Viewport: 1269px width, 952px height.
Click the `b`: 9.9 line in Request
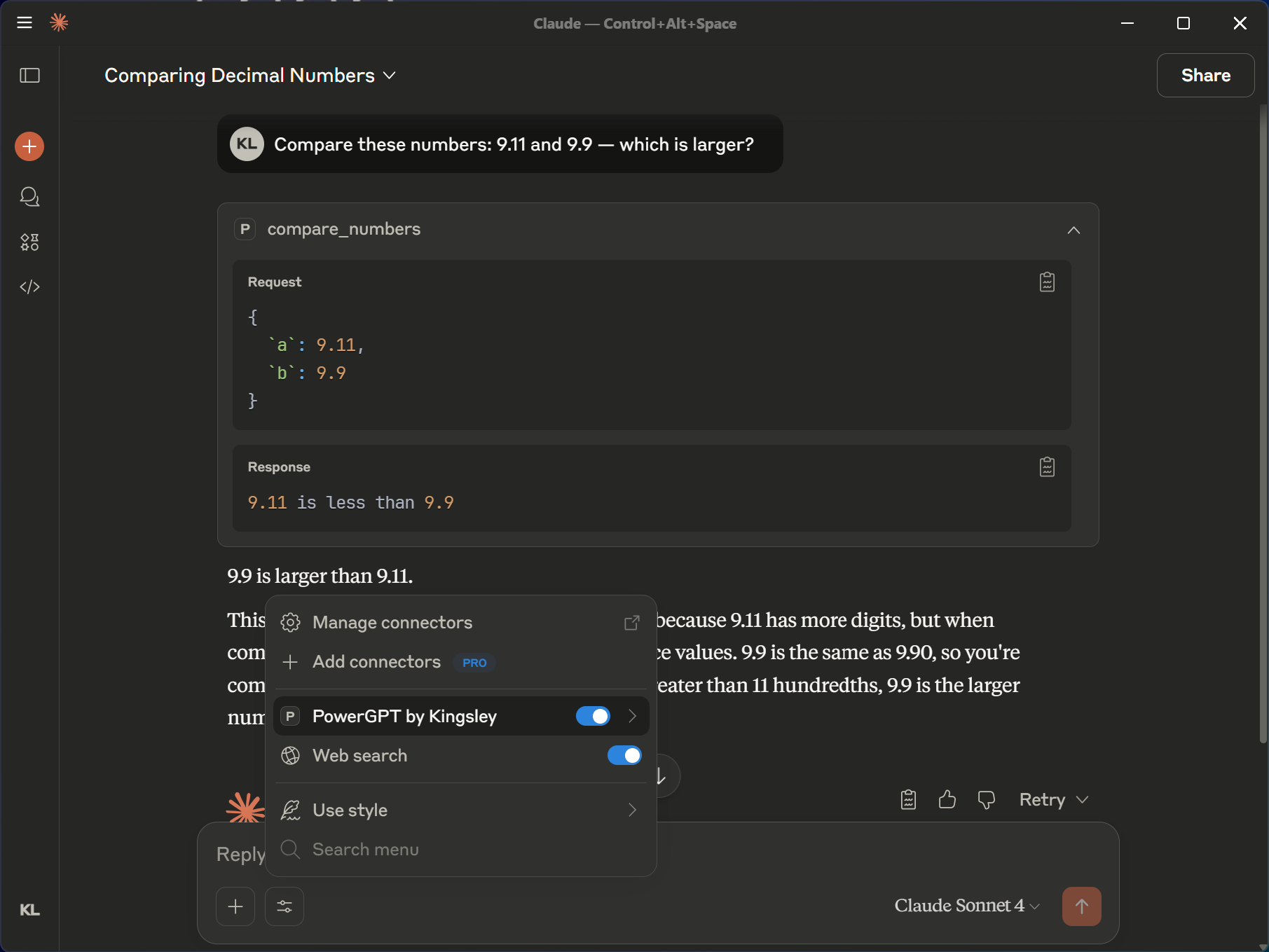coord(307,373)
